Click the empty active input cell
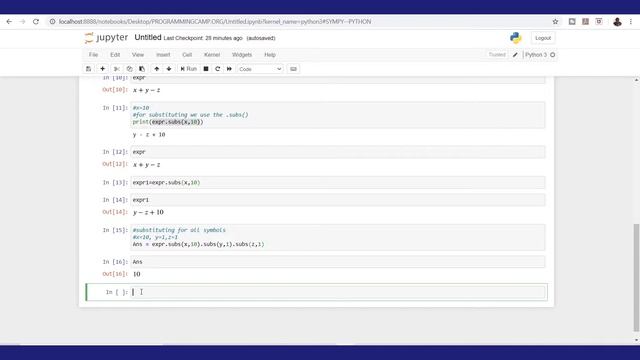640x360 pixels. (x=338, y=292)
